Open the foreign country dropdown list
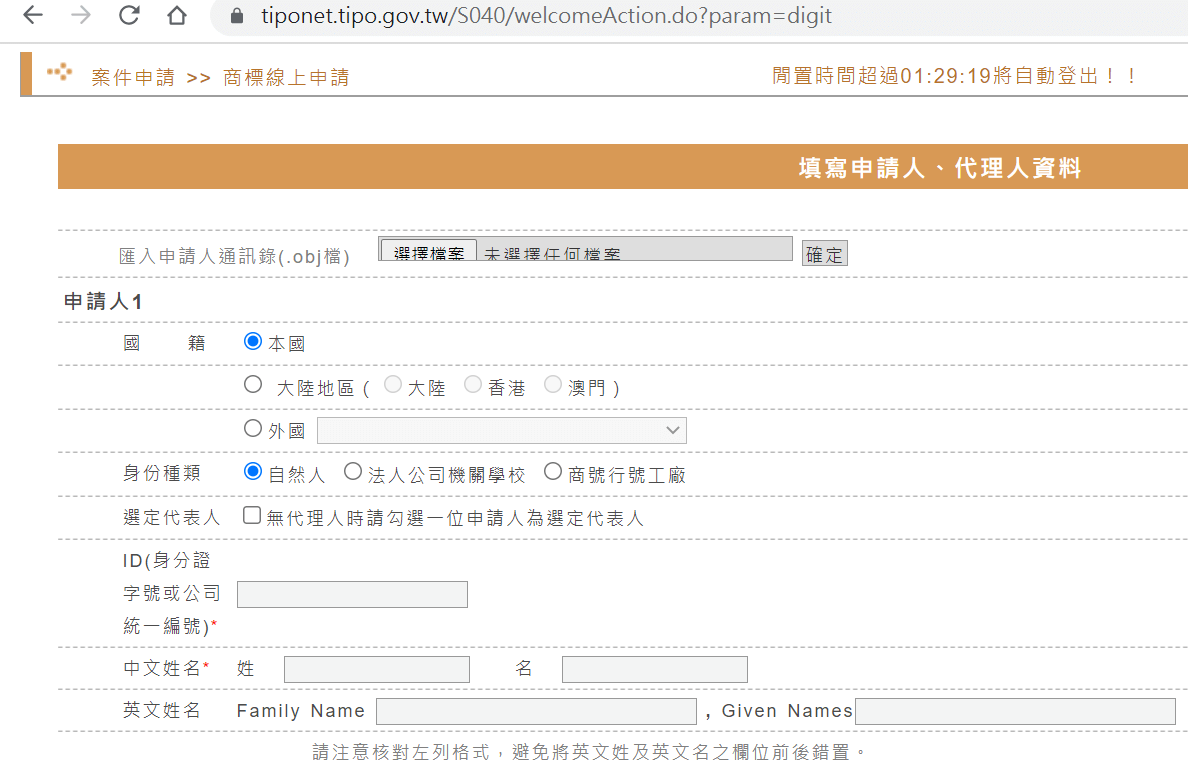 tap(502, 430)
